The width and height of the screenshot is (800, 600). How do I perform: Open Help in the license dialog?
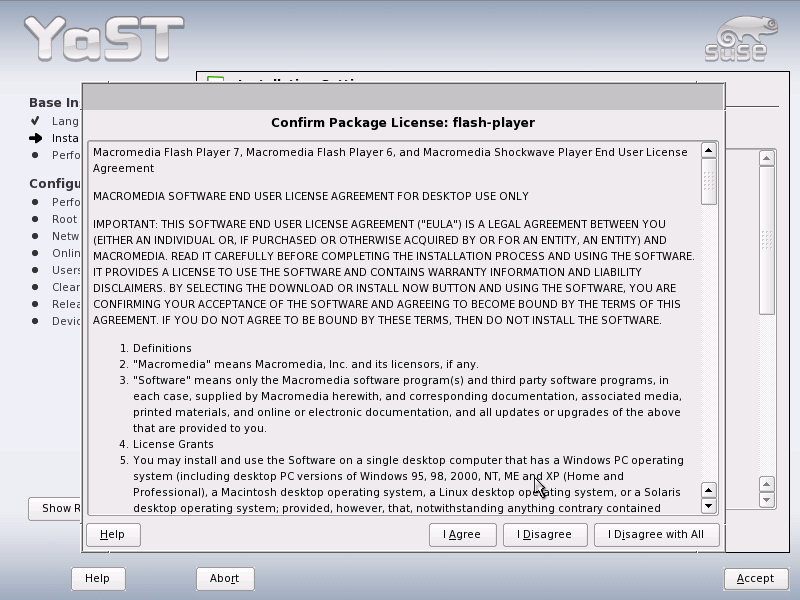[113, 535]
